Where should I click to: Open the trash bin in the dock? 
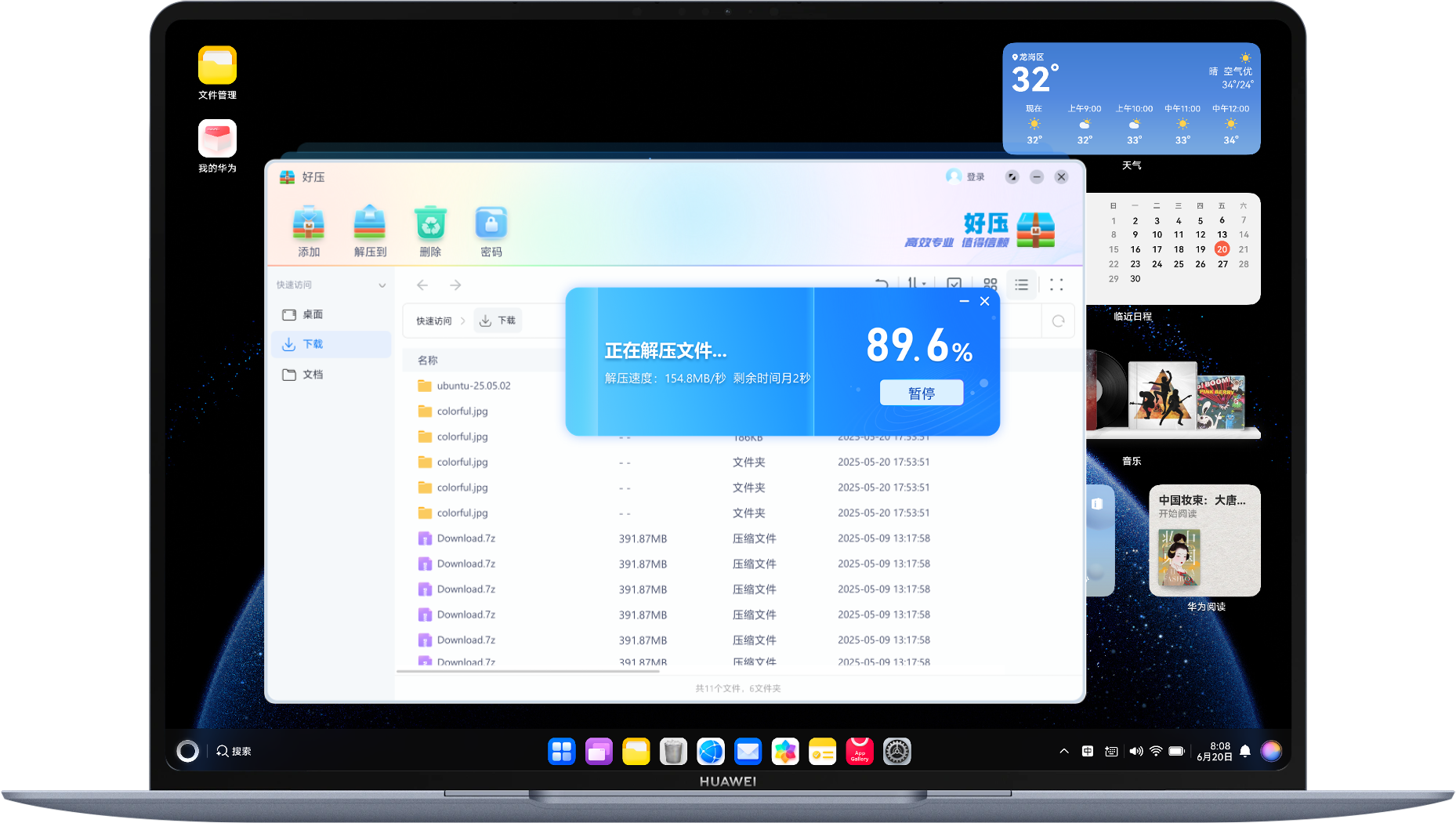click(x=673, y=752)
